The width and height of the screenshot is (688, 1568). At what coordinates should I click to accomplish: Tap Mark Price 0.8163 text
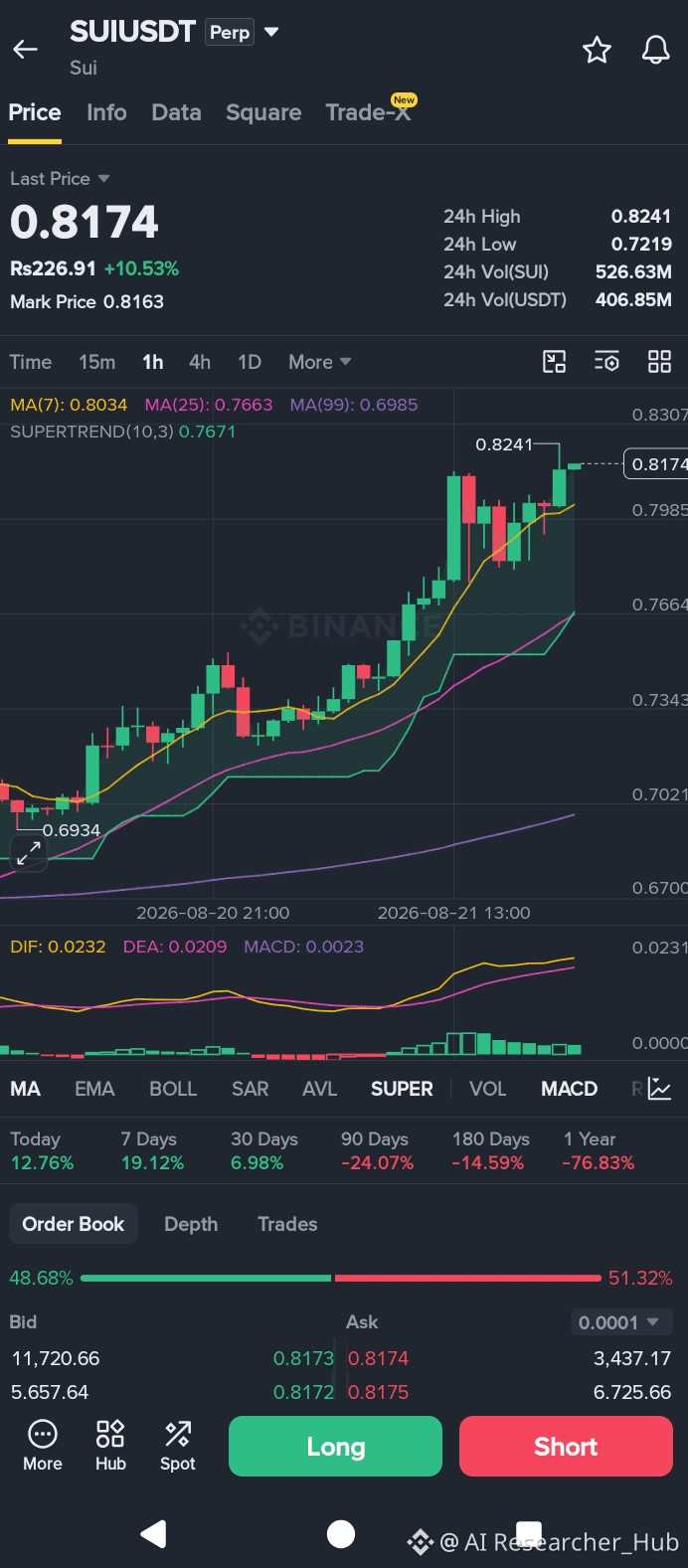coord(86,301)
